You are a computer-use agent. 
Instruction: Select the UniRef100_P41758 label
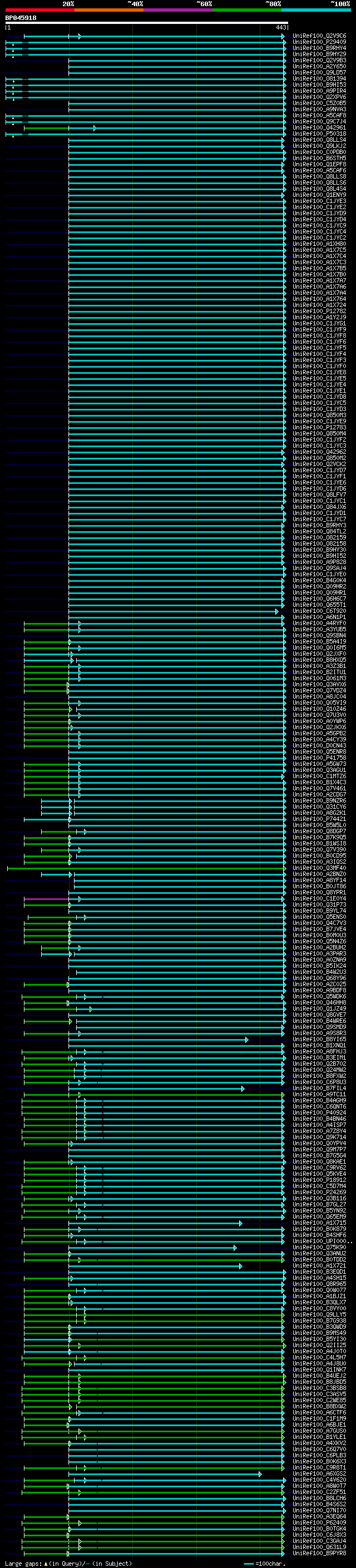pos(319,758)
